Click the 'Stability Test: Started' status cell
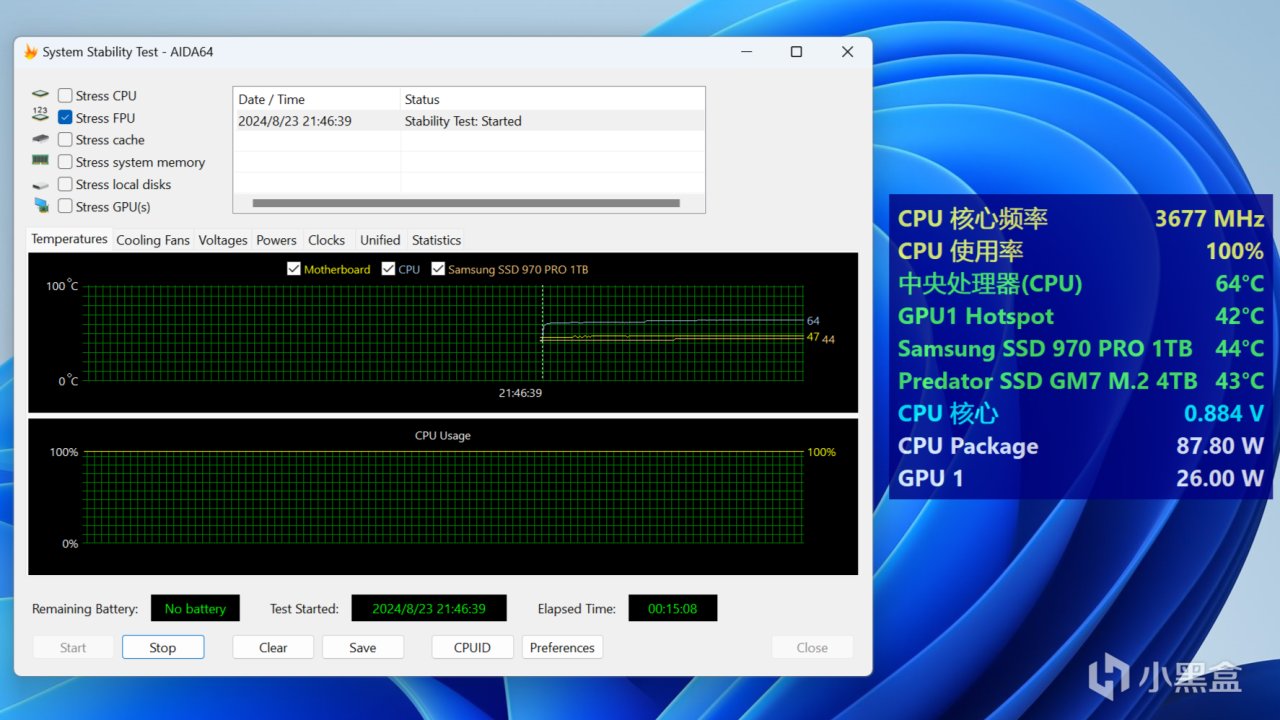The width and height of the screenshot is (1280, 720). point(463,121)
